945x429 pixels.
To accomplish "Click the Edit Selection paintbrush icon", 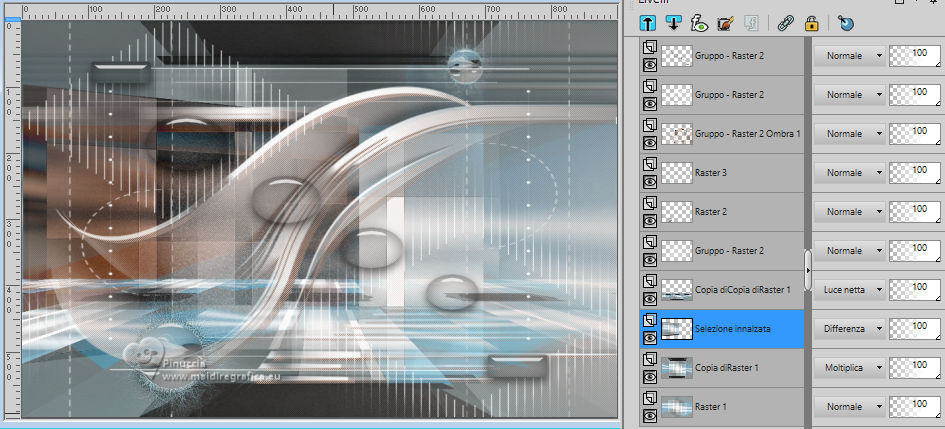I will pos(725,23).
